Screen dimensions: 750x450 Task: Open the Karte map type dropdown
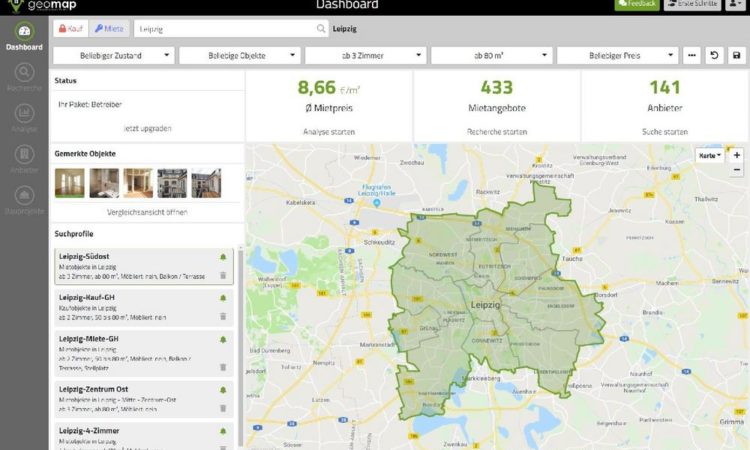[x=710, y=155]
